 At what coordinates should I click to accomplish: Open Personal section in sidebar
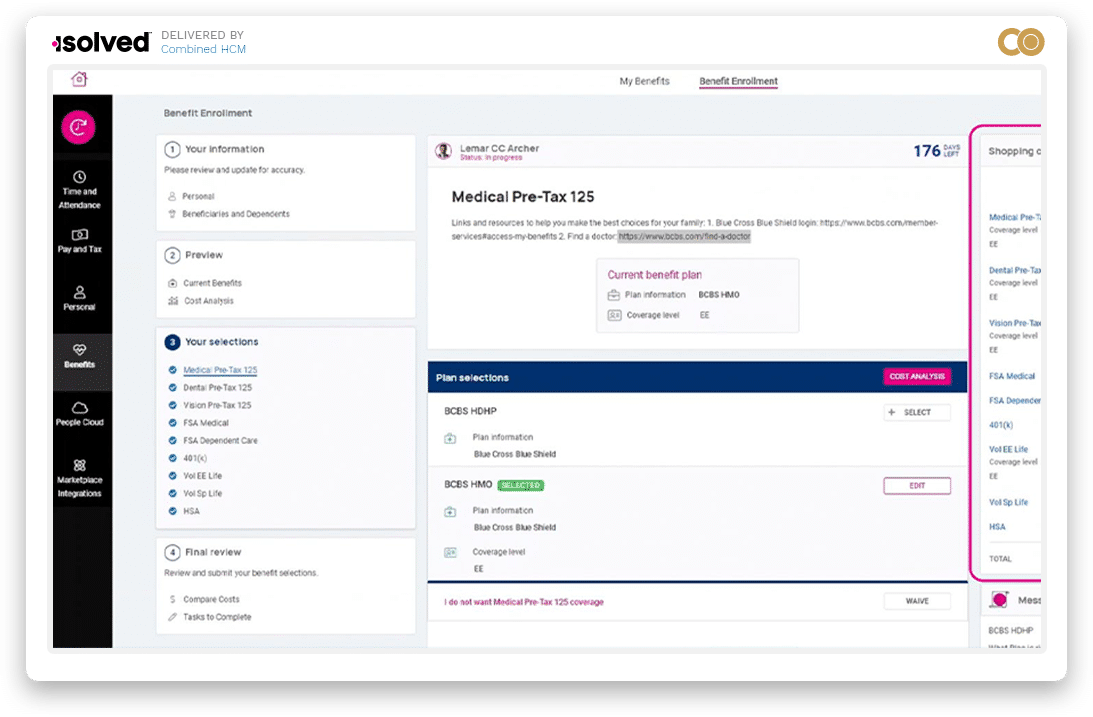click(79, 299)
